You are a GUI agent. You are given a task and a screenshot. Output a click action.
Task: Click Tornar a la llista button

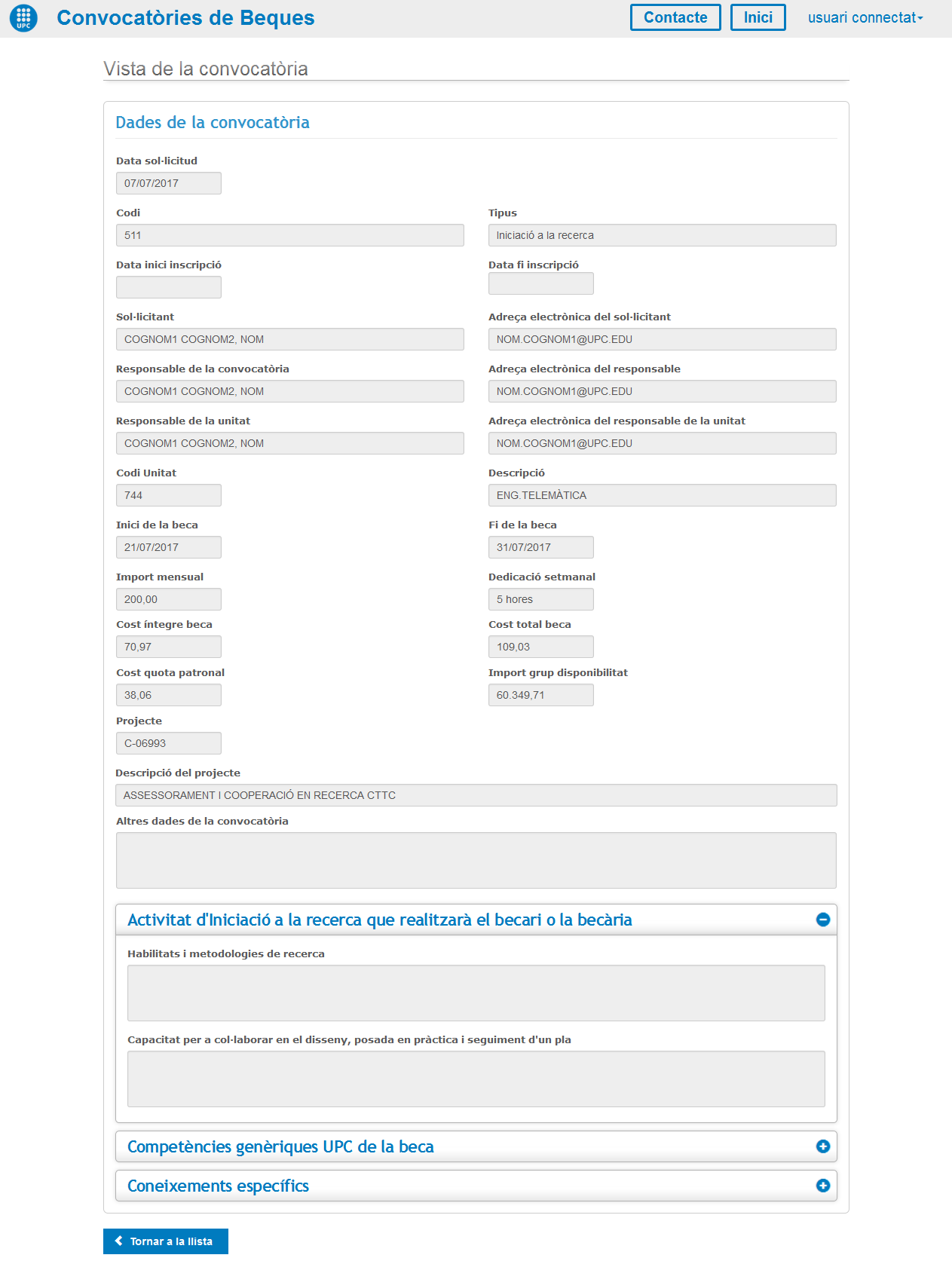click(166, 1241)
